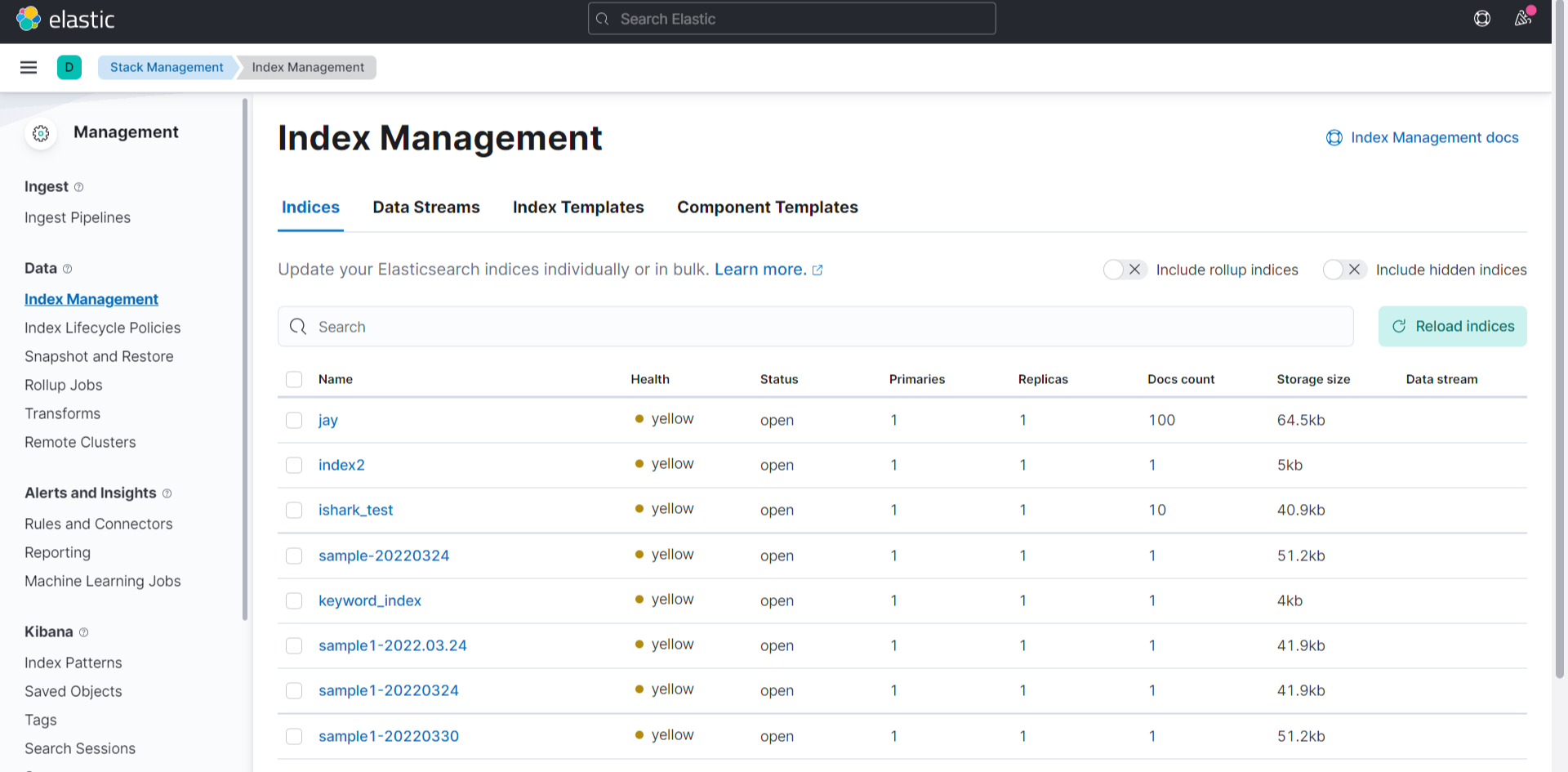
Task: Open the sample1-20220330 index link
Action: [389, 736]
